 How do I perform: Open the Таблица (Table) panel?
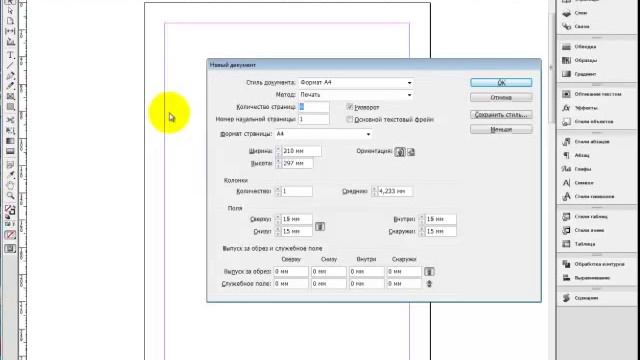579,244
